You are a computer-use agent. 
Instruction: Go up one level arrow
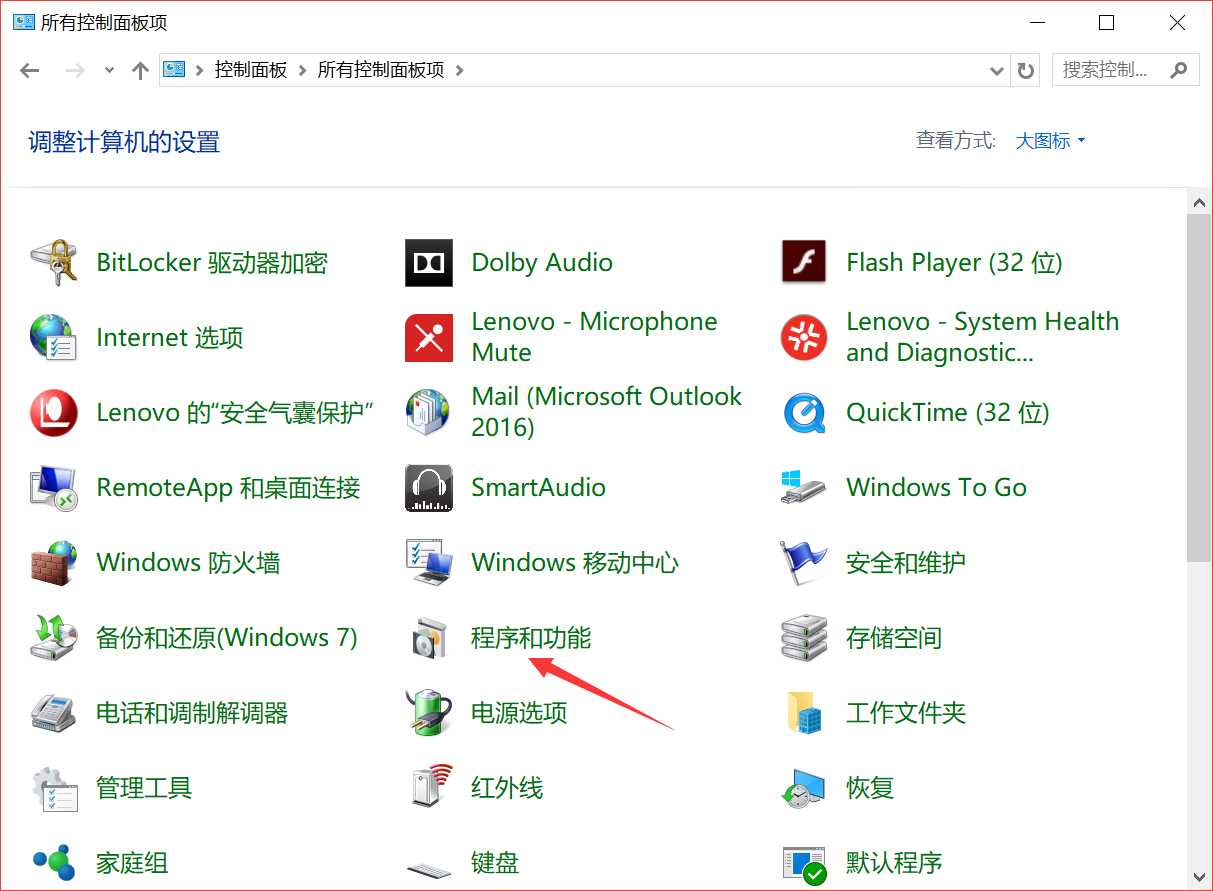coord(140,71)
